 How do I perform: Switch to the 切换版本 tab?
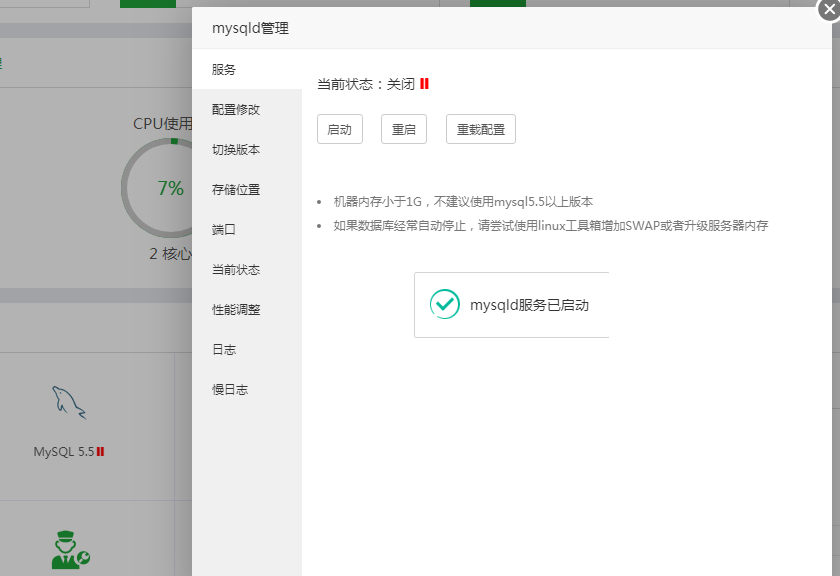[x=247, y=149]
